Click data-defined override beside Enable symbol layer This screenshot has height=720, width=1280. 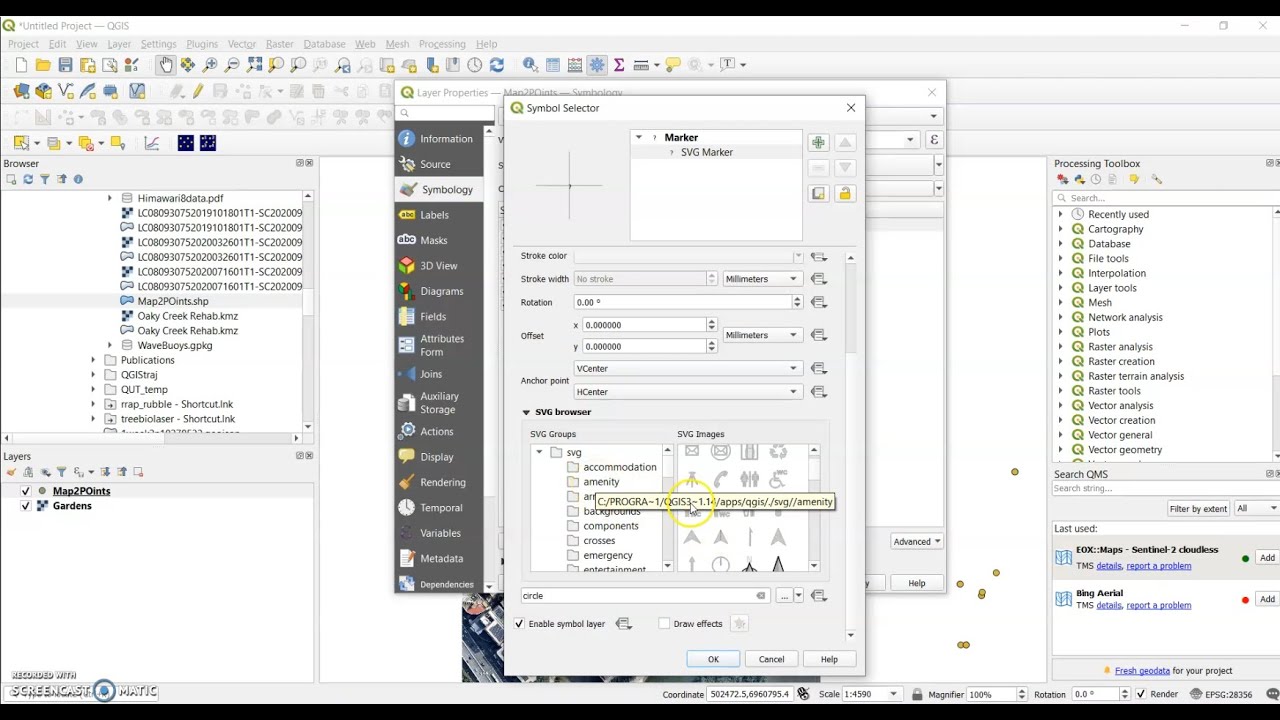(x=623, y=624)
